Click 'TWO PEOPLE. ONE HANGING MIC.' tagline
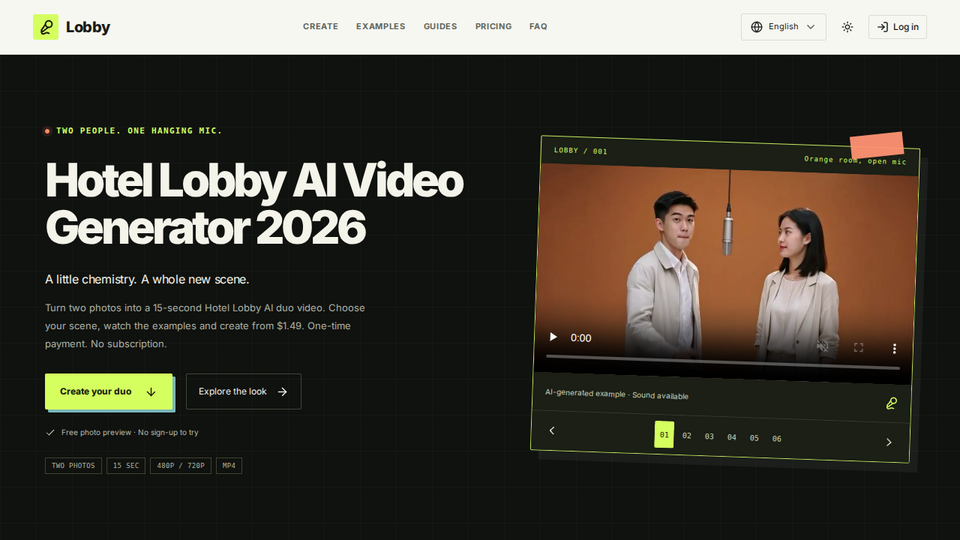The image size is (960, 540). tap(139, 130)
